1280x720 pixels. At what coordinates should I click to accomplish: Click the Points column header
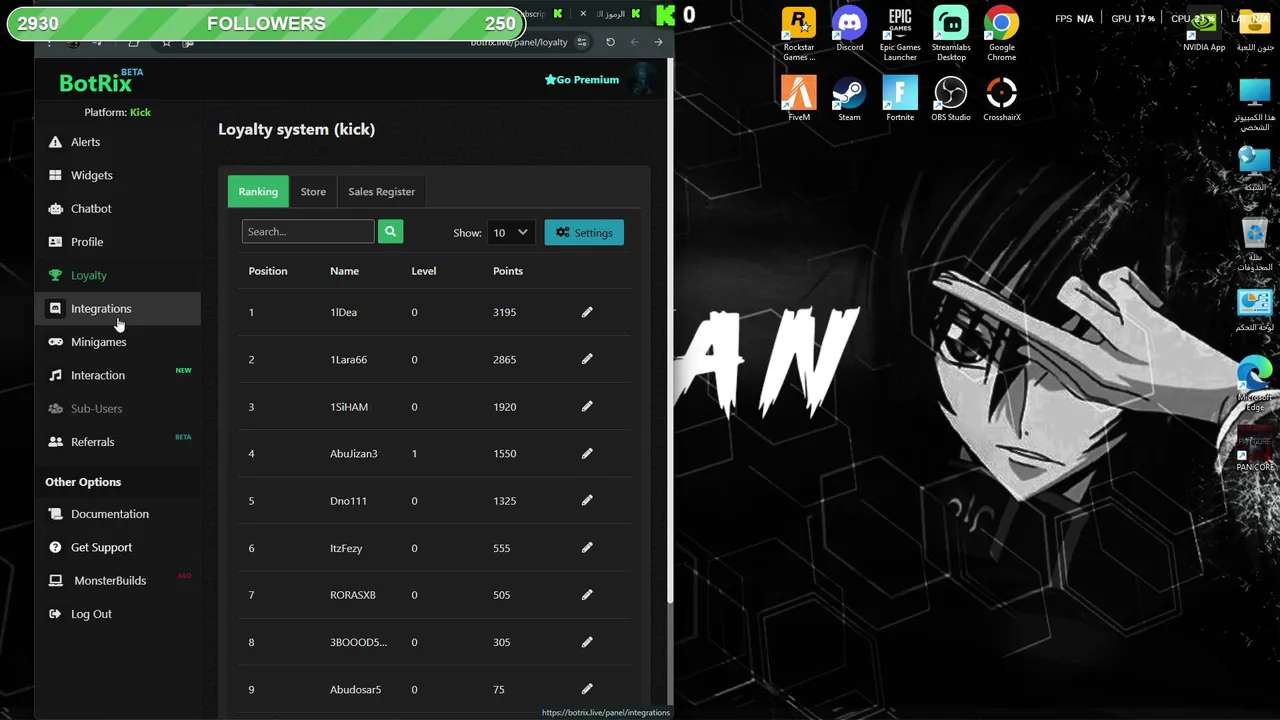pos(508,271)
